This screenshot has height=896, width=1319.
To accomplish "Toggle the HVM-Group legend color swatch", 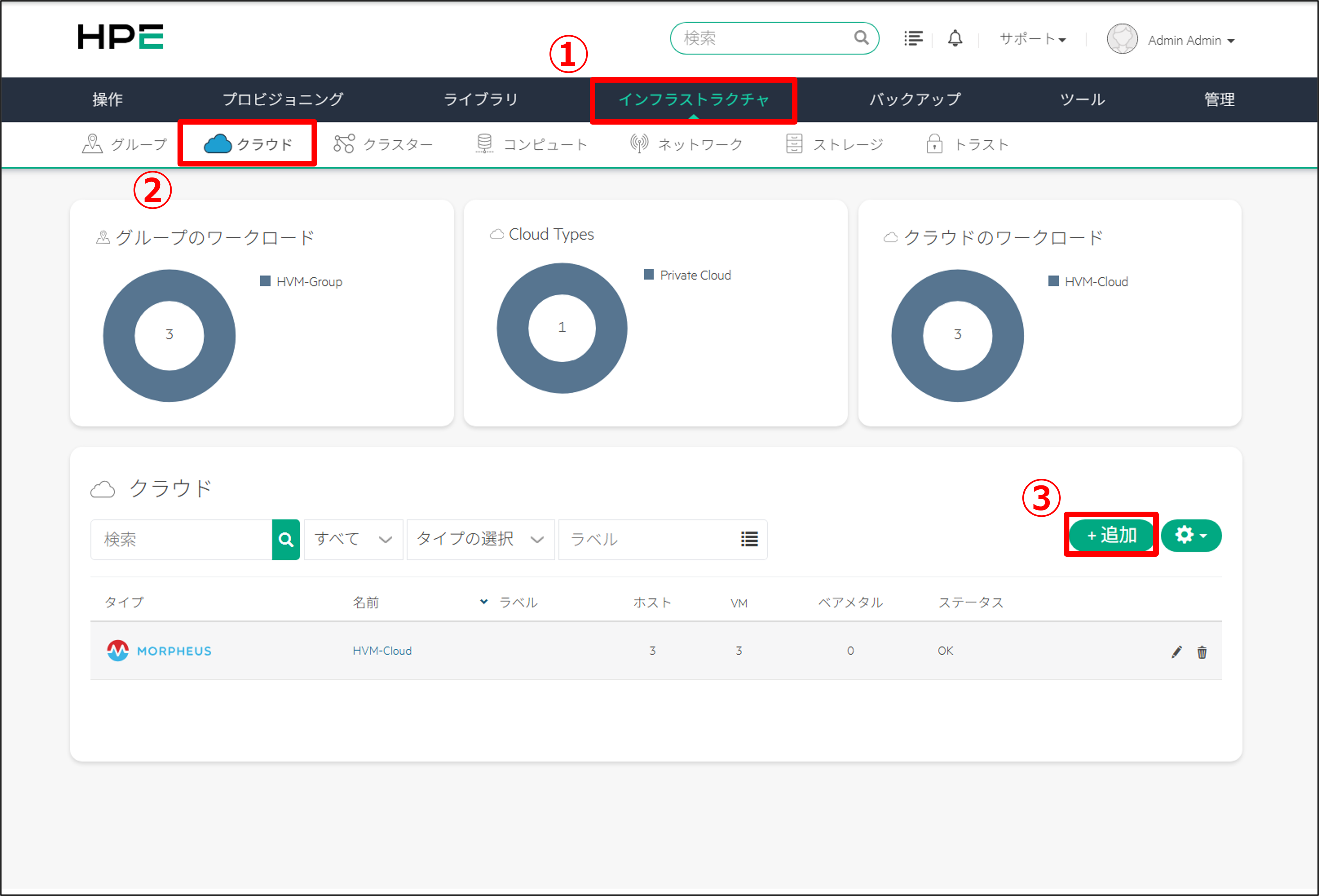I will [265, 281].
